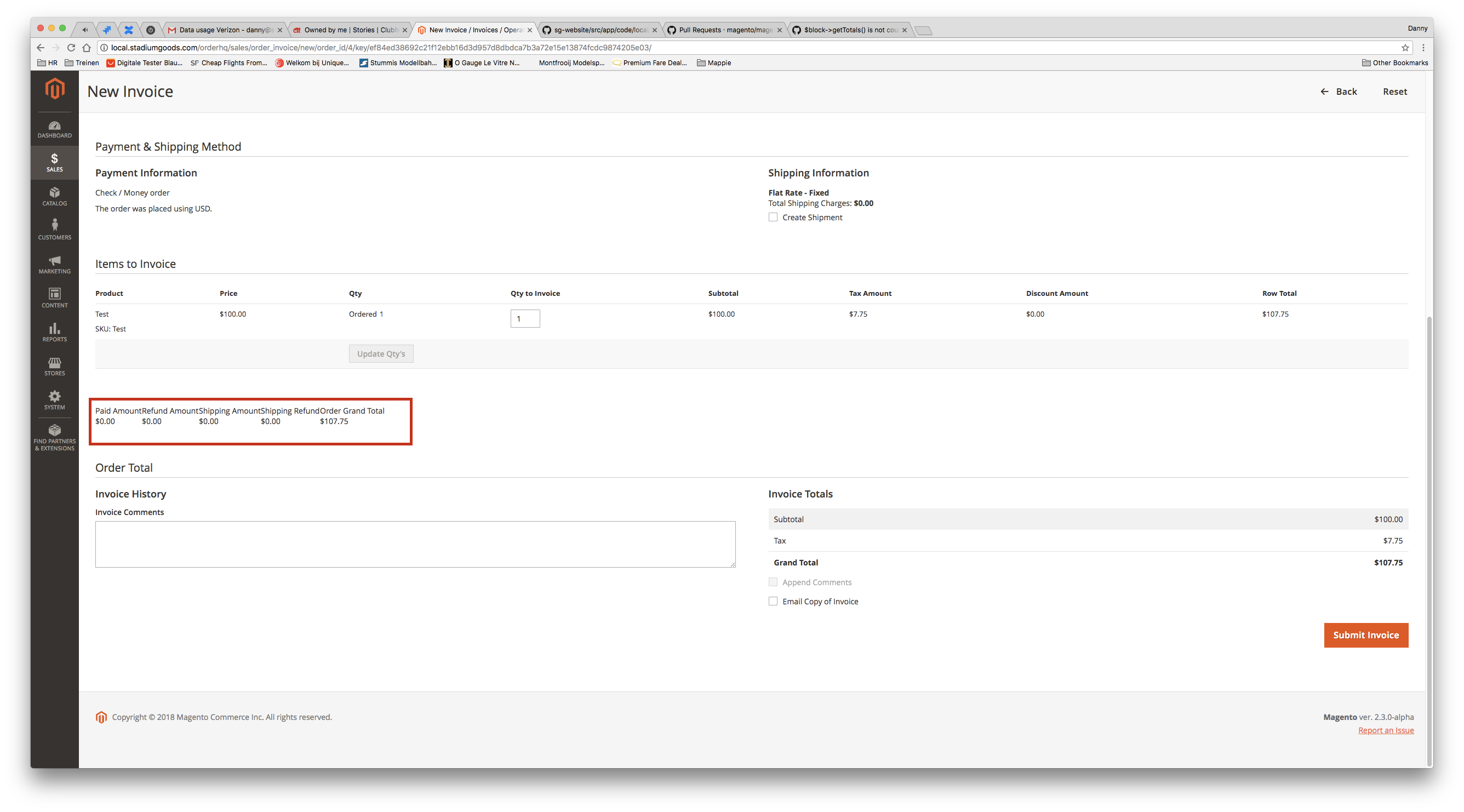1464x812 pixels.
Task: Open the Chrome three-dot menu
Action: 1423,48
